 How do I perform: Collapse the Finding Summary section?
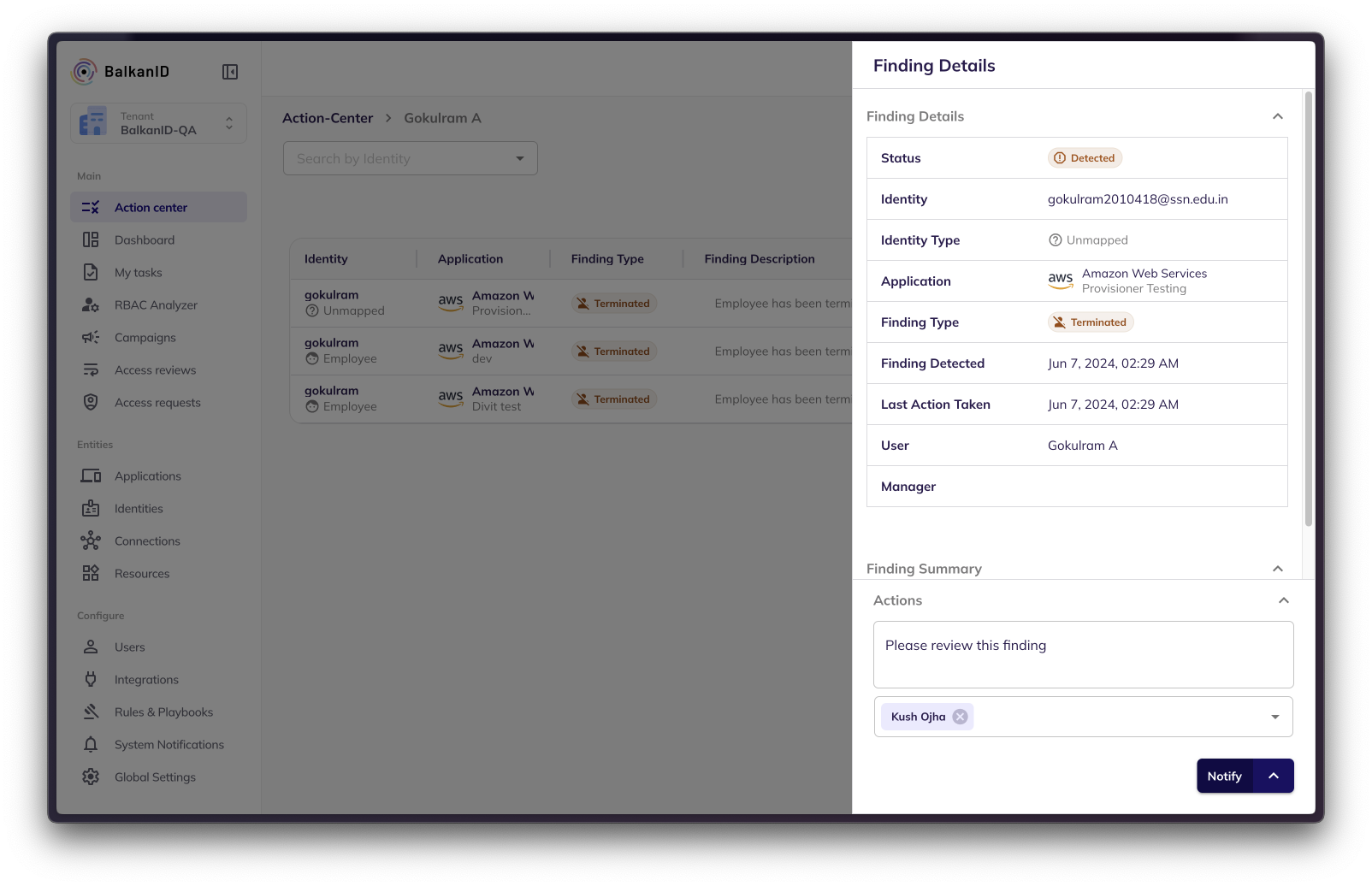click(x=1277, y=569)
